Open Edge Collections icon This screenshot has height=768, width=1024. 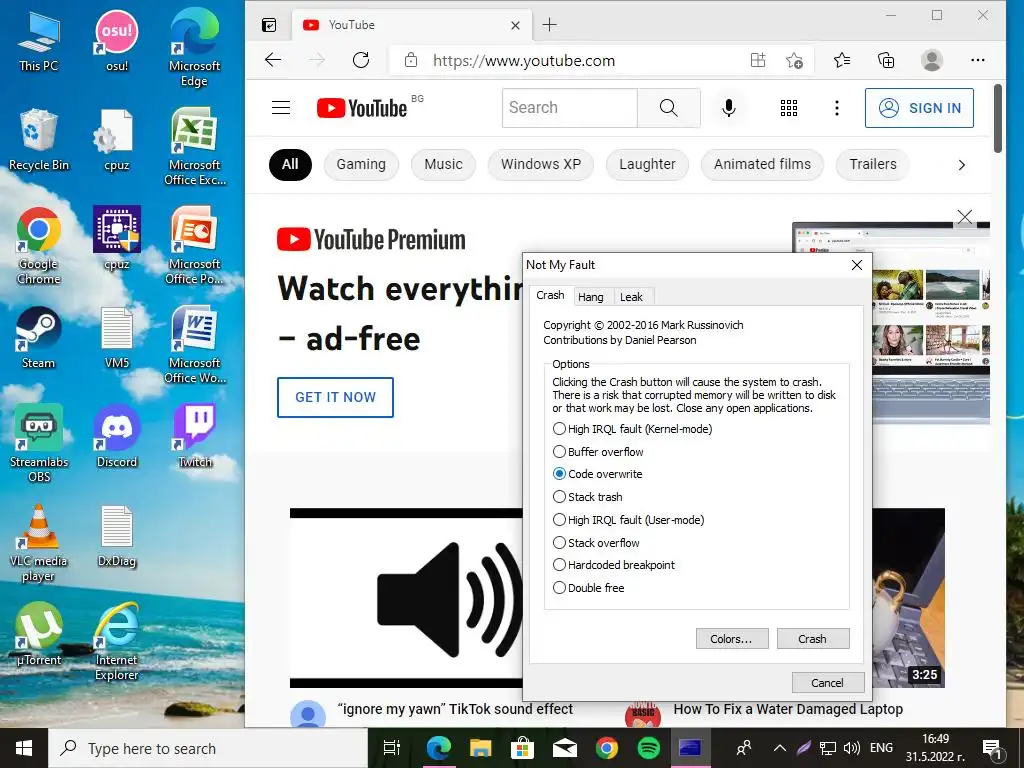[886, 61]
